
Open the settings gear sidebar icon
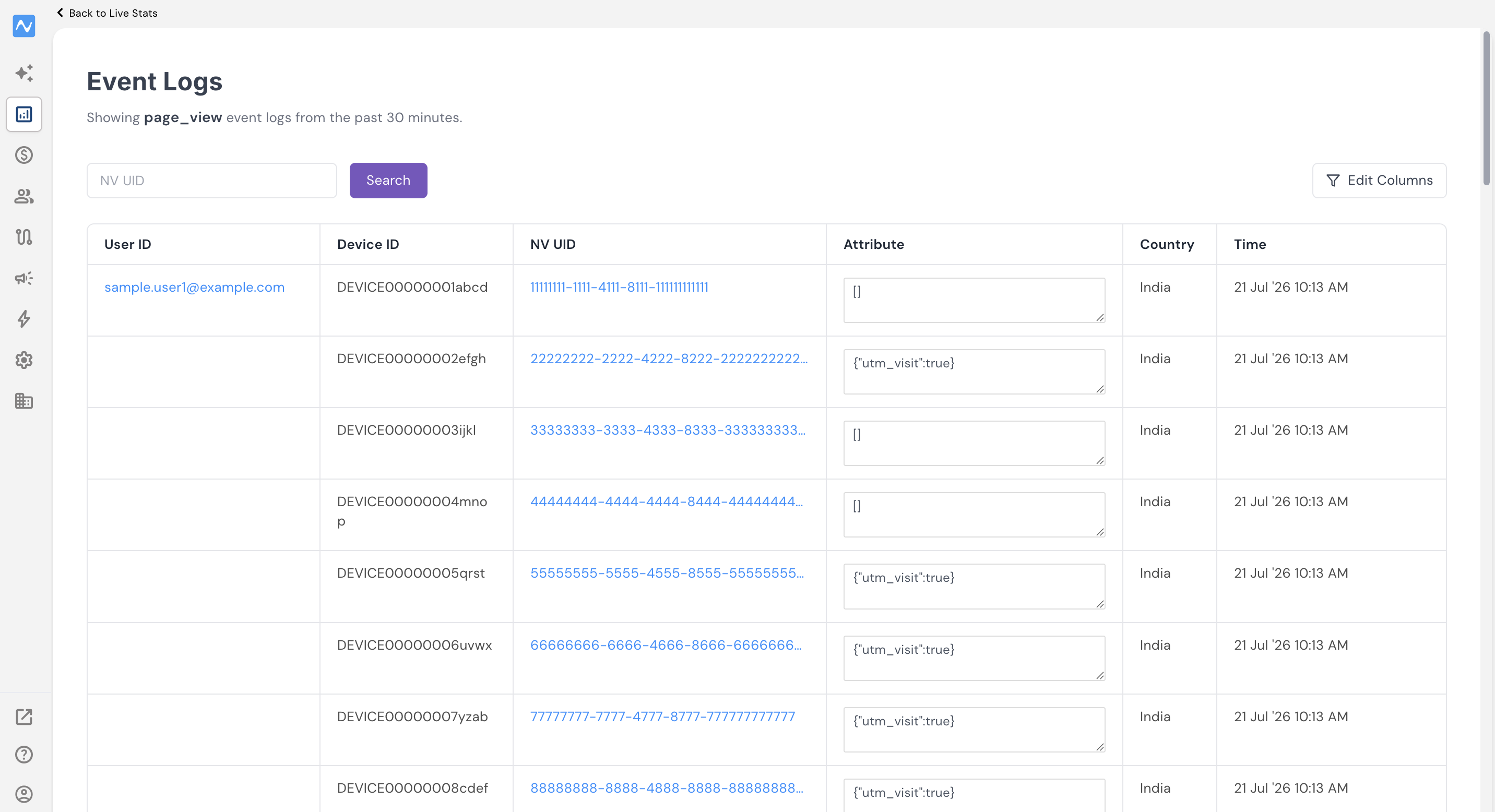coord(24,360)
